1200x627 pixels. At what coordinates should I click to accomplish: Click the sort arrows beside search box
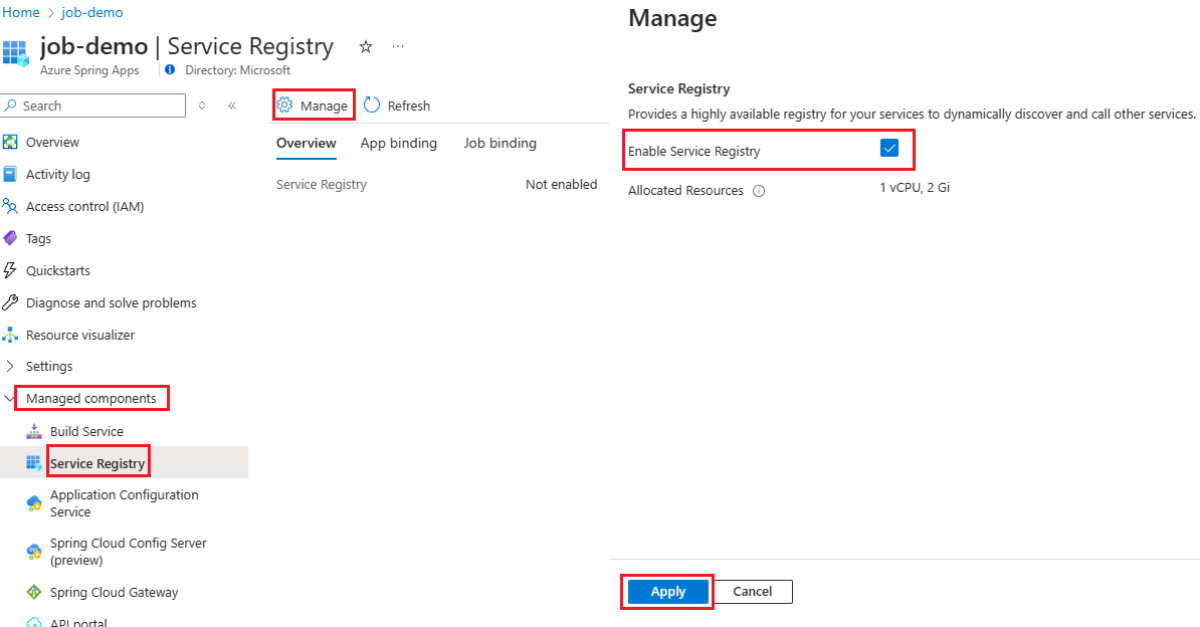202,105
